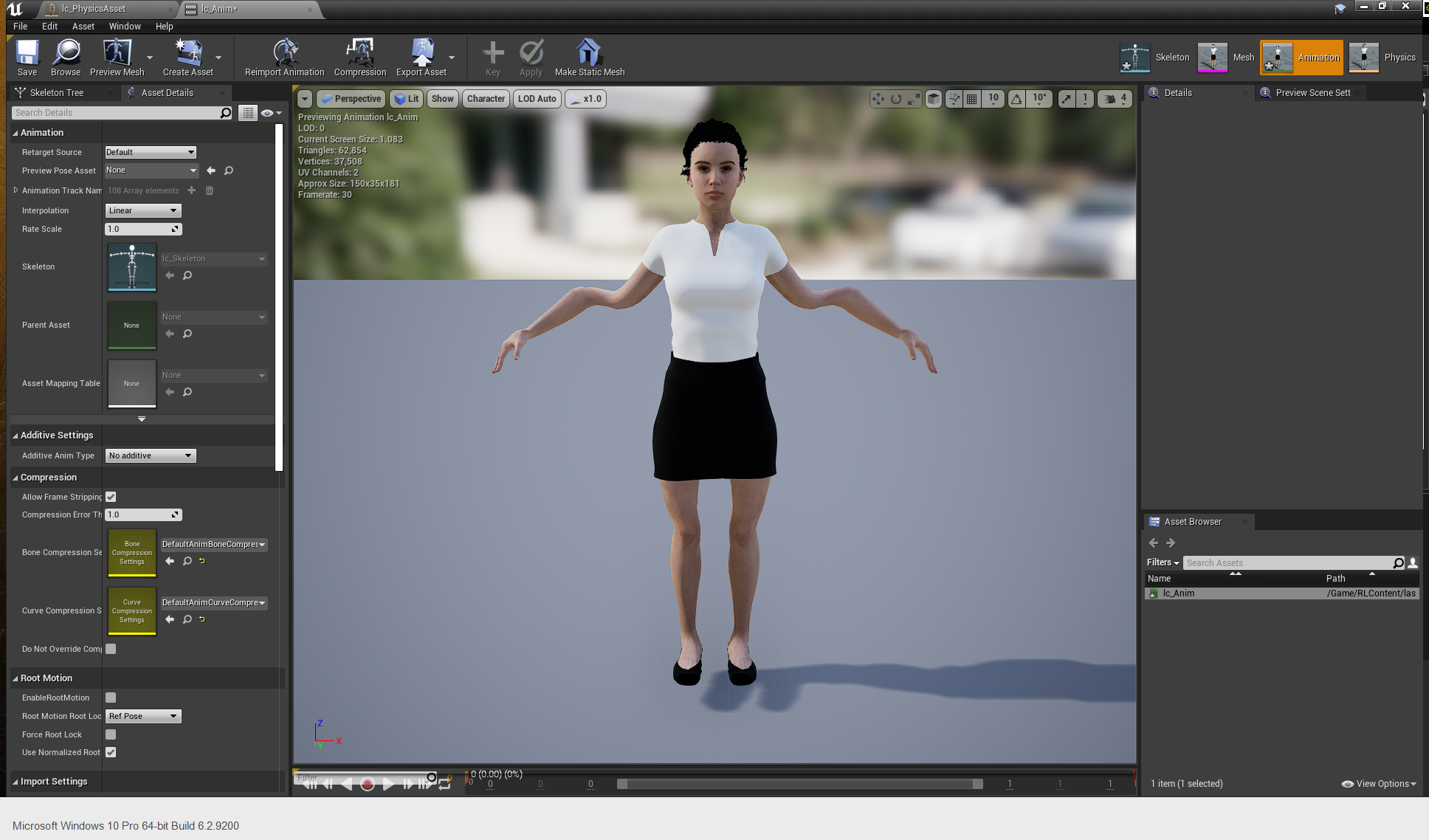Screen dimensions: 1429x840
Task: Click the Save toolbar icon
Action: (27, 58)
